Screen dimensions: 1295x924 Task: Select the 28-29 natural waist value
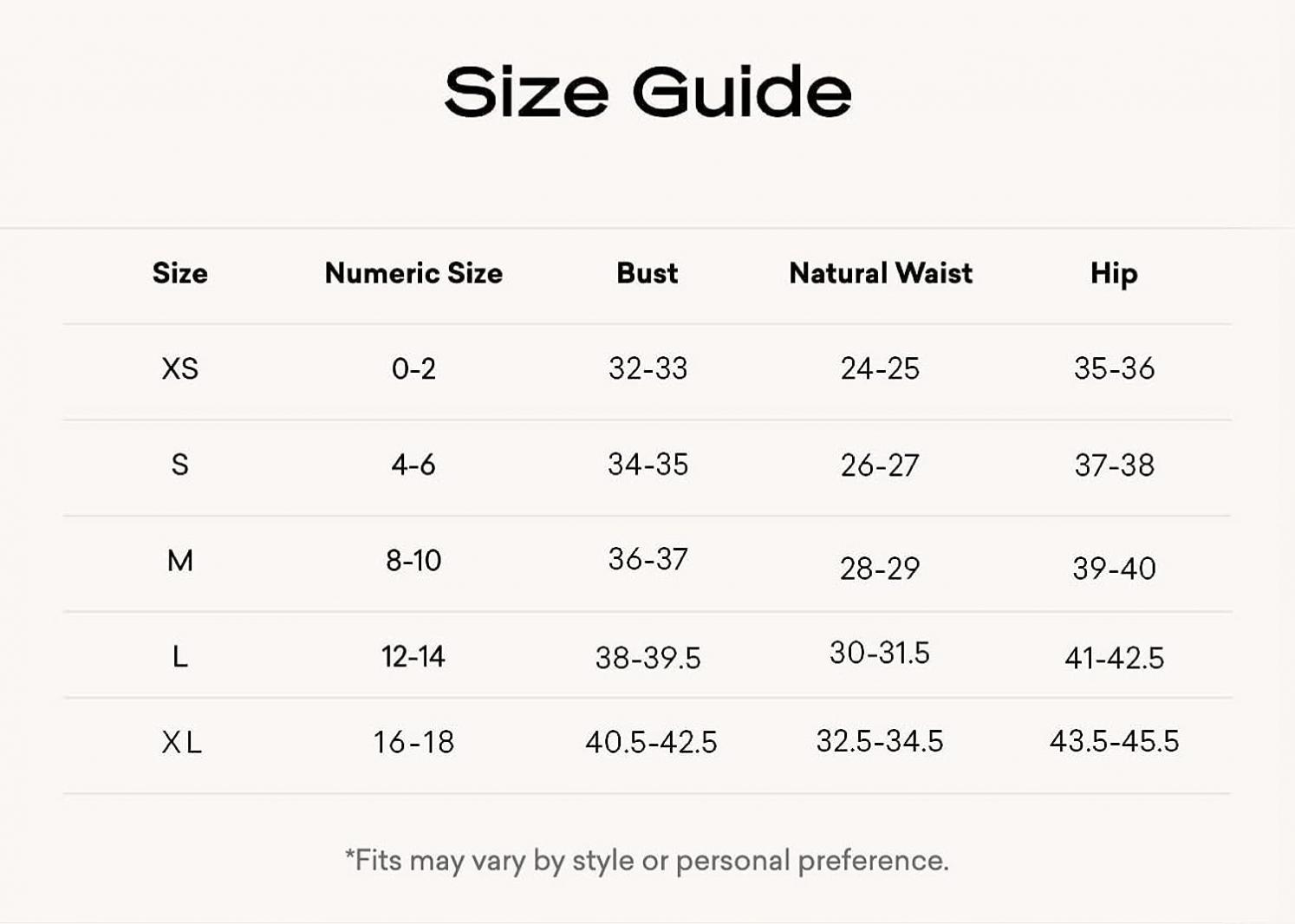[880, 569]
